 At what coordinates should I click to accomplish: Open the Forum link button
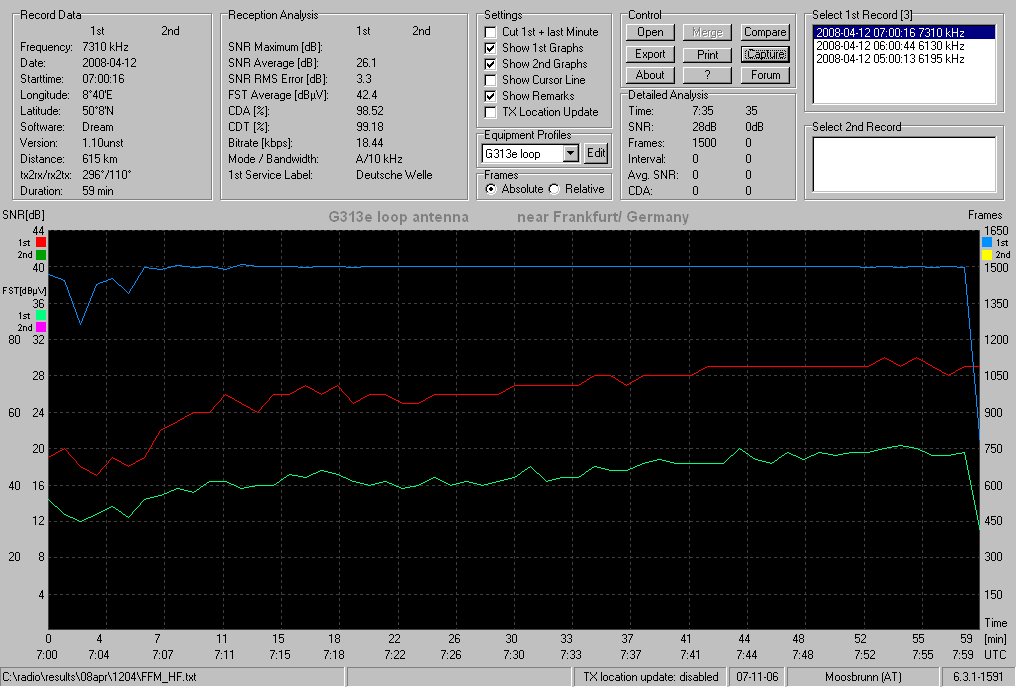[765, 75]
